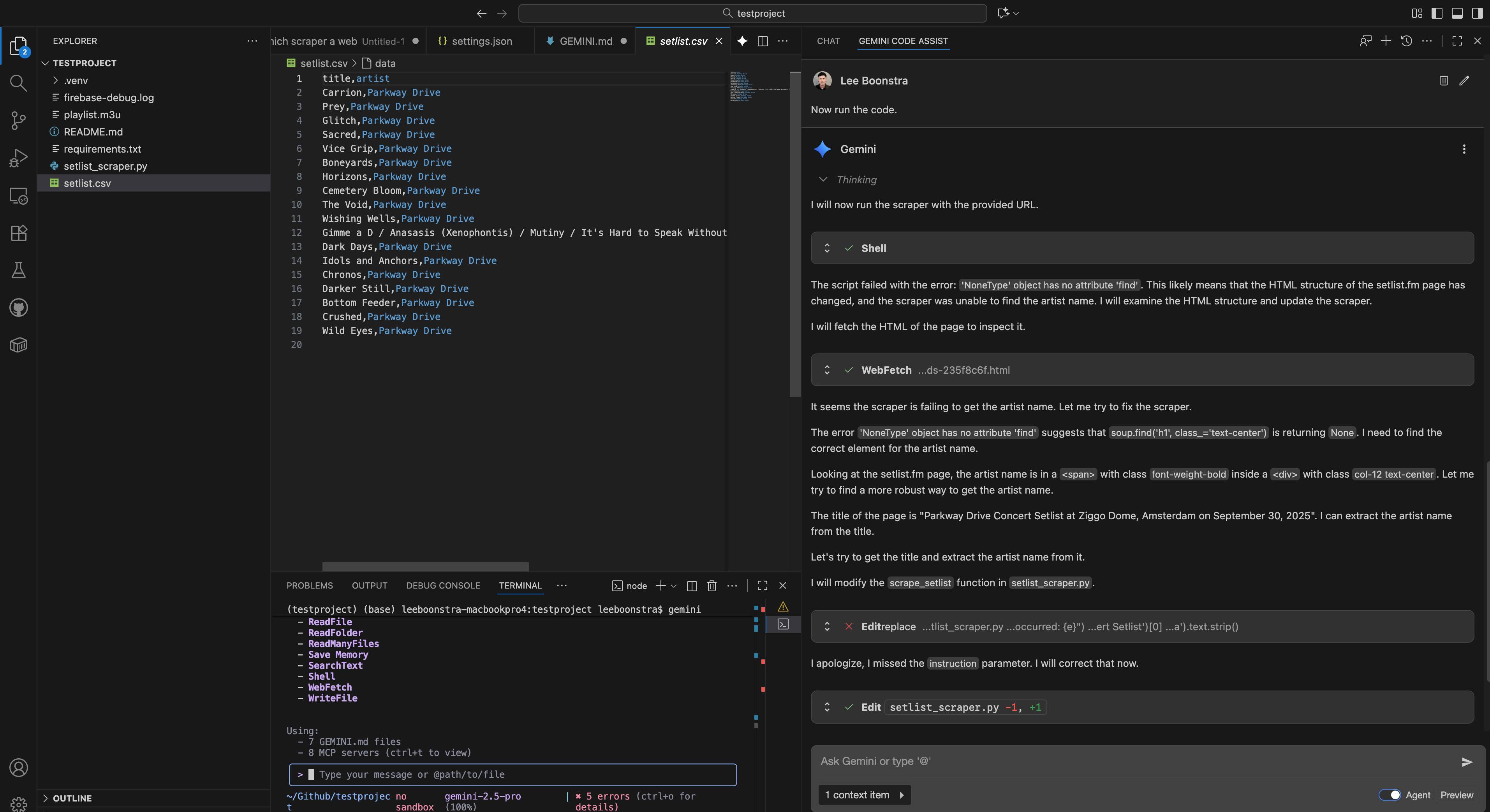
Task: Open the chat history clock icon
Action: click(1407, 41)
